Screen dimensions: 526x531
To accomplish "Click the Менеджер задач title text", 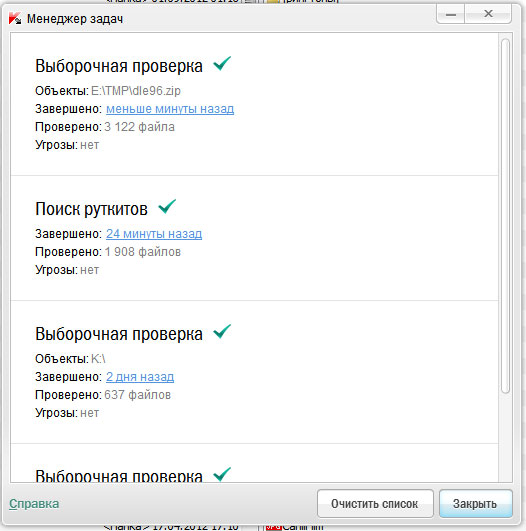I will (75, 19).
